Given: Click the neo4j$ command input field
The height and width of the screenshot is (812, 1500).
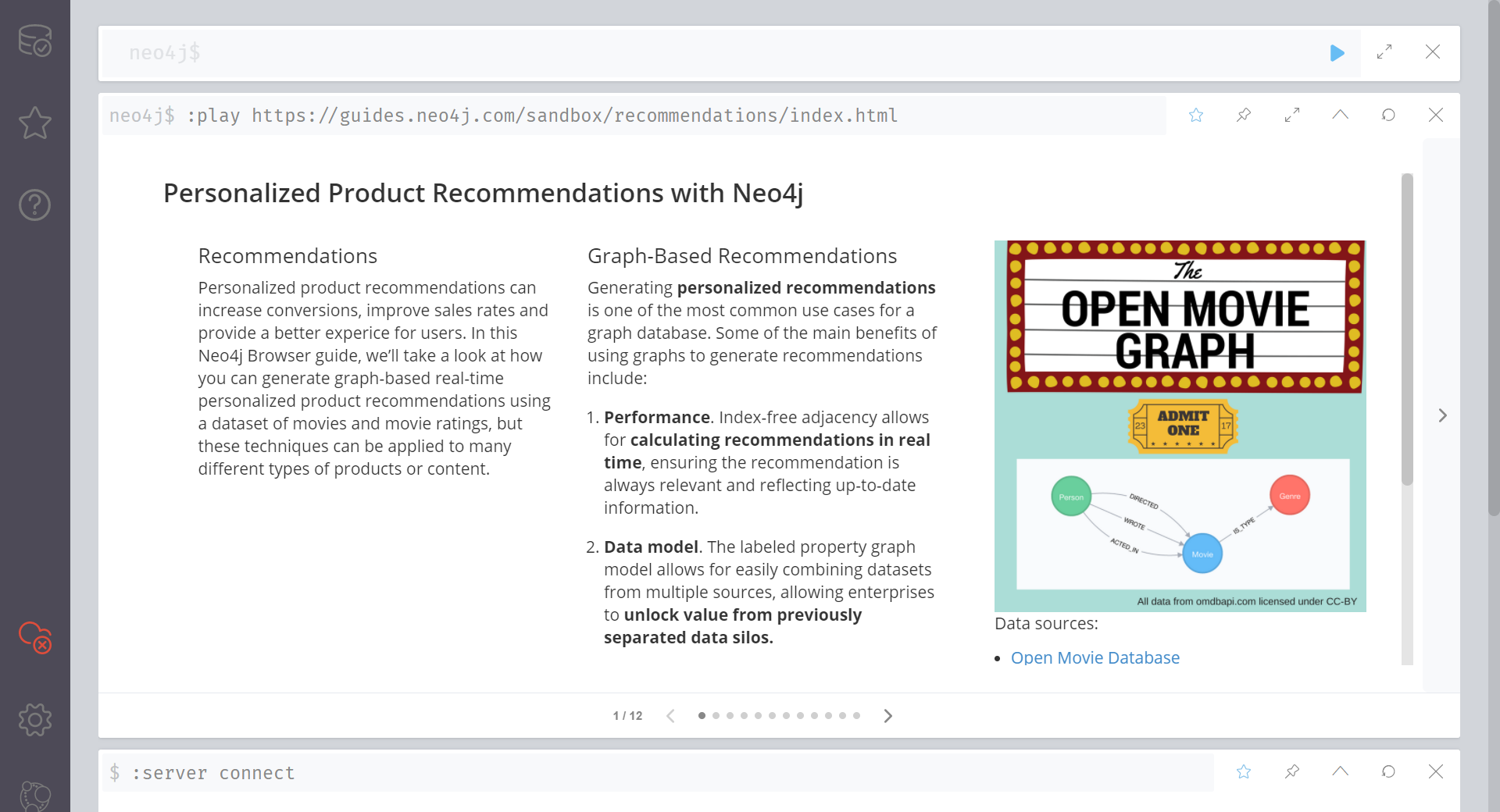Looking at the screenshot, I should pos(703,52).
